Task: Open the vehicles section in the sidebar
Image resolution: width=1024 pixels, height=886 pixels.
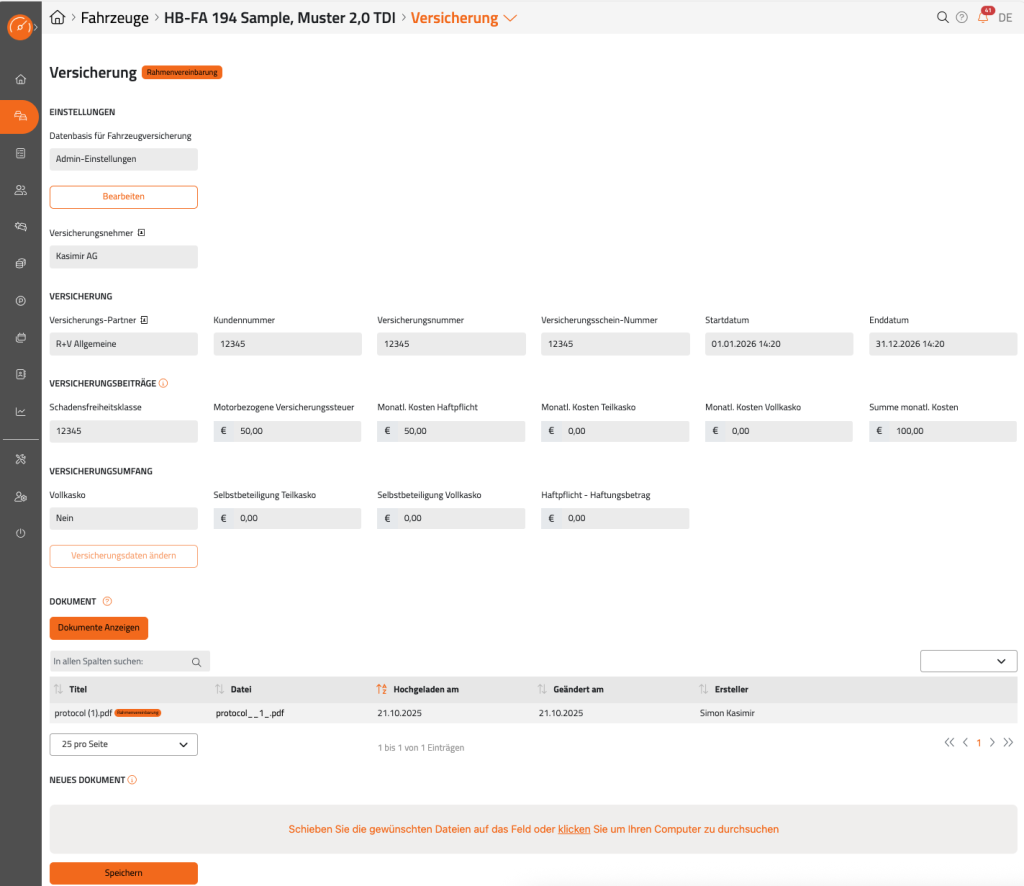Action: tap(20, 117)
